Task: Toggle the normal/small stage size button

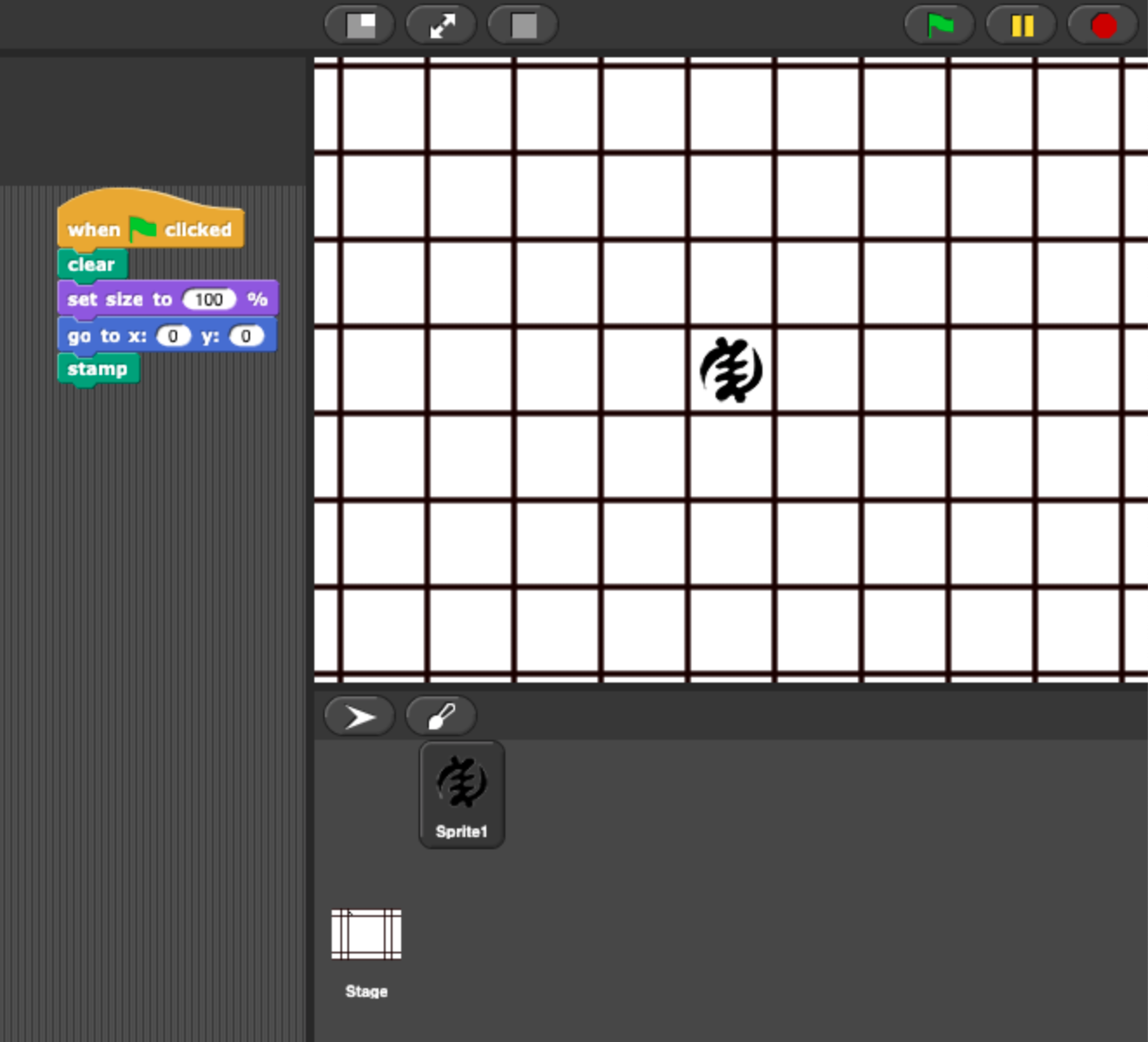Action: [360, 25]
